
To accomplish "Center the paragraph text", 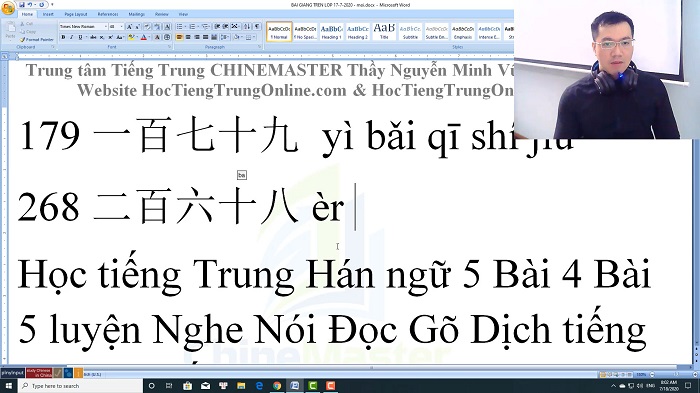I will pyautogui.click(x=188, y=37).
